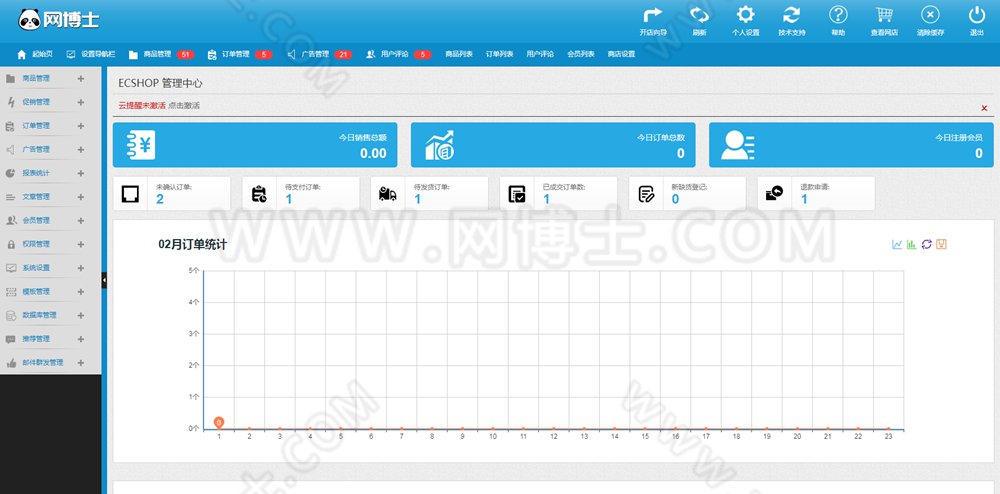Screen dimensions: 1000x494
Task: Switch chart to bar graph icon
Action: tap(912, 244)
